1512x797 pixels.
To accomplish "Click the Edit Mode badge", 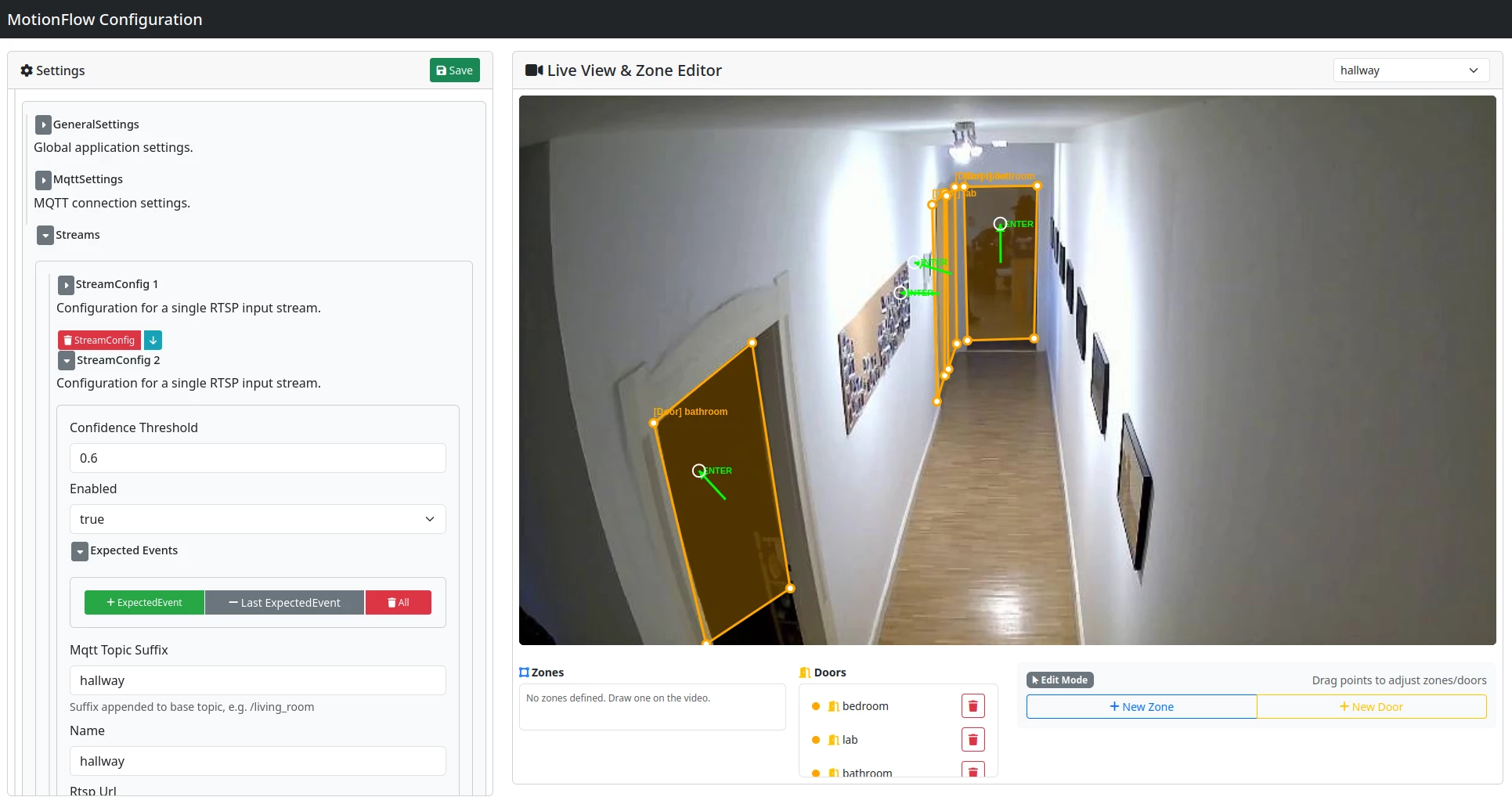I will pyautogui.click(x=1060, y=680).
